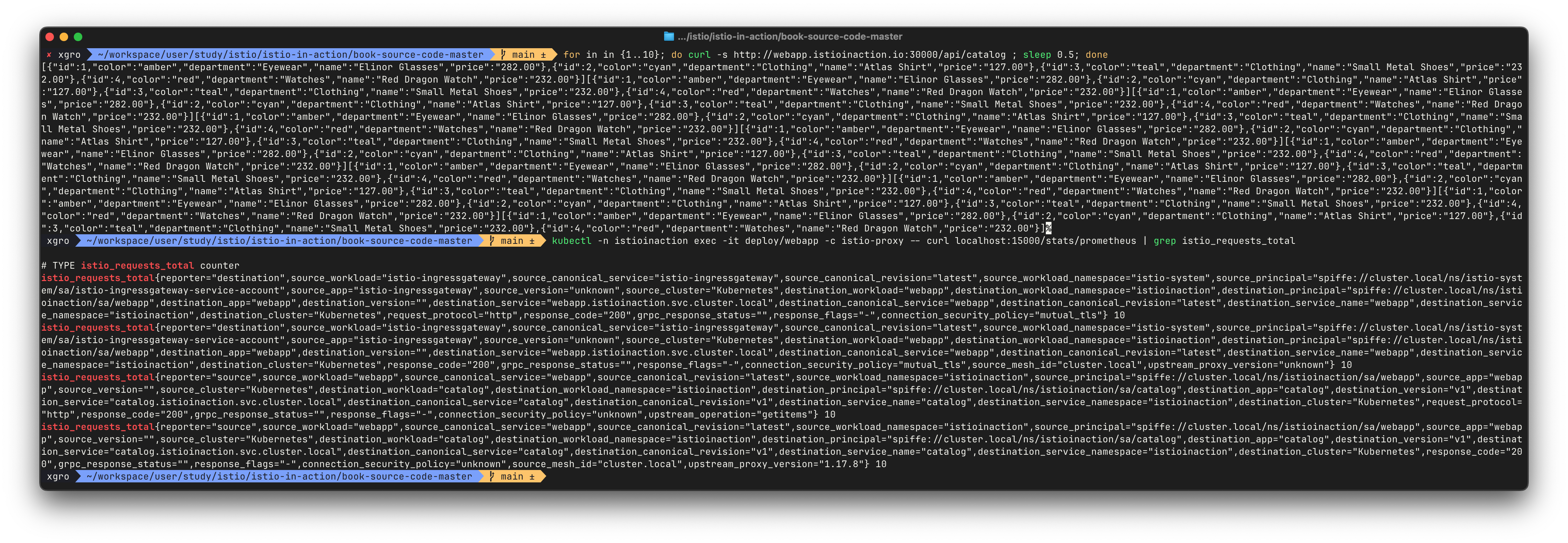
Task: Minimize the terminal with the yellow button
Action: [64, 37]
